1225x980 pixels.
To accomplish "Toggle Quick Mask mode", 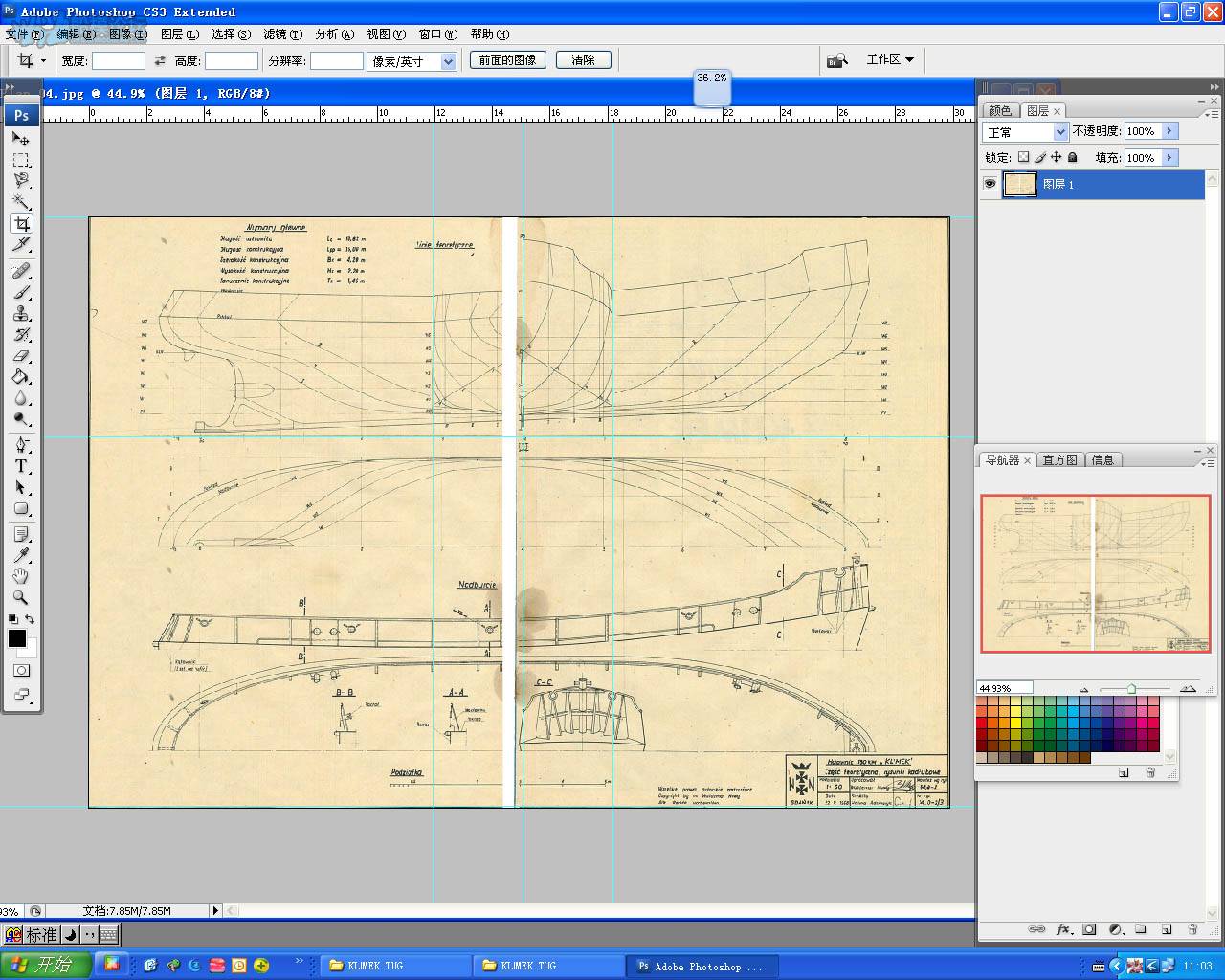I will tap(21, 671).
